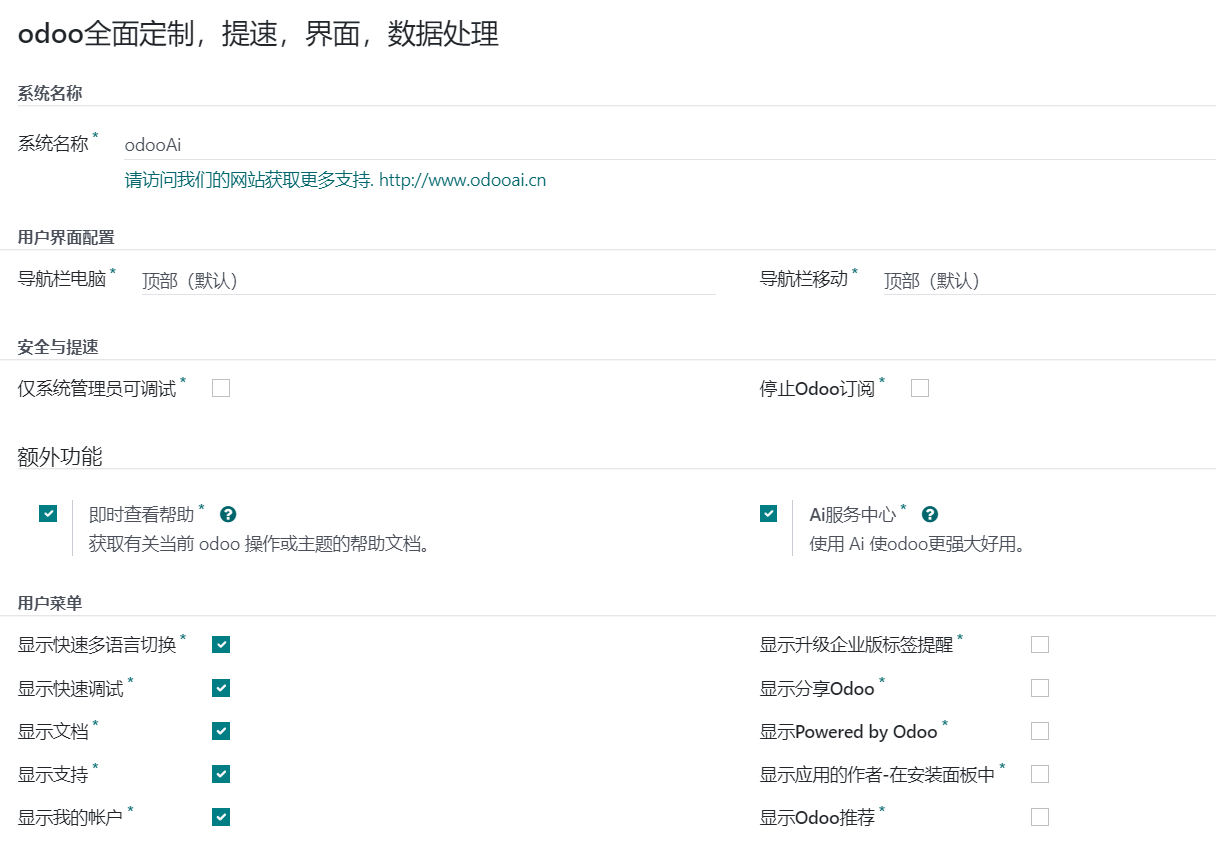Uncheck 显示我的帐户 checkbox
Screen dimensions: 1216x855
(x=221, y=817)
